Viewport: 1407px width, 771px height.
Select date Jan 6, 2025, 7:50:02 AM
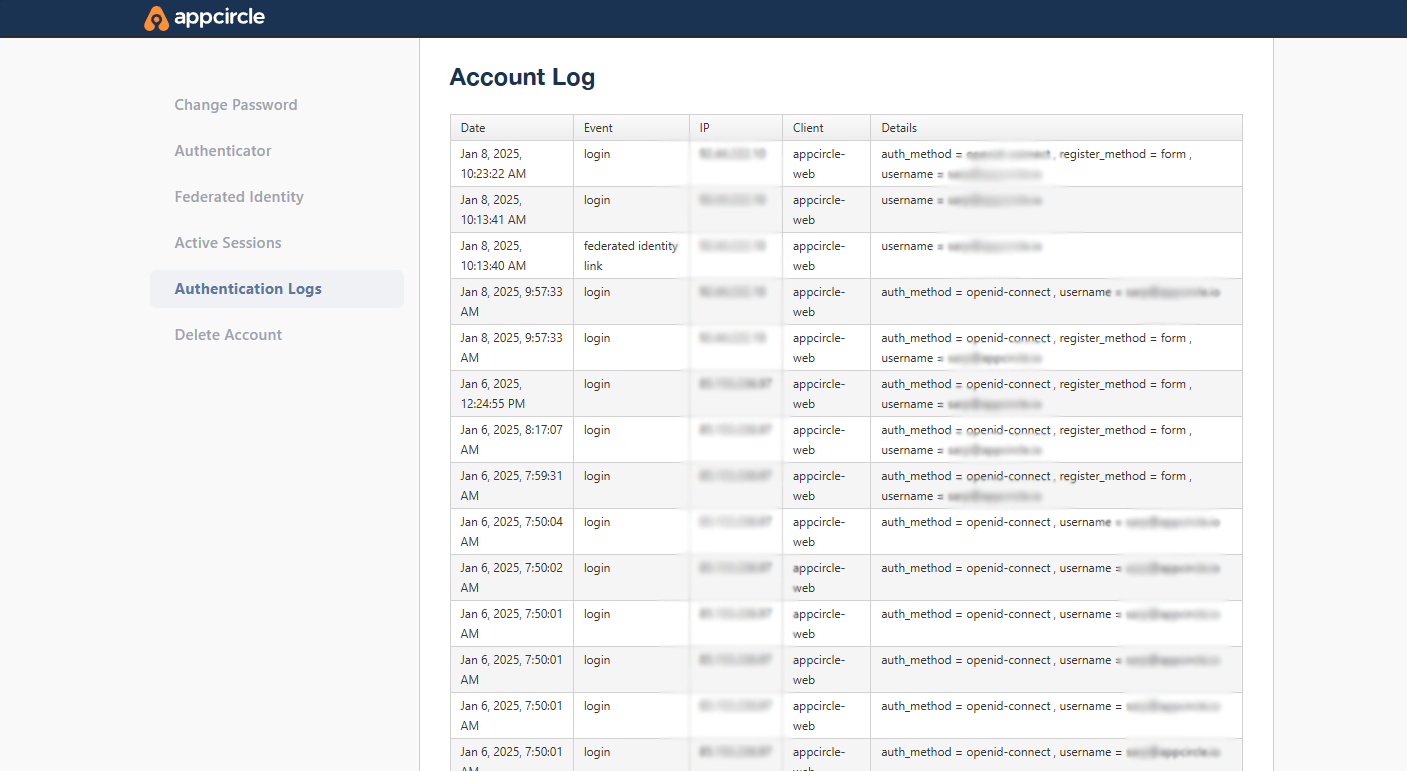(511, 578)
